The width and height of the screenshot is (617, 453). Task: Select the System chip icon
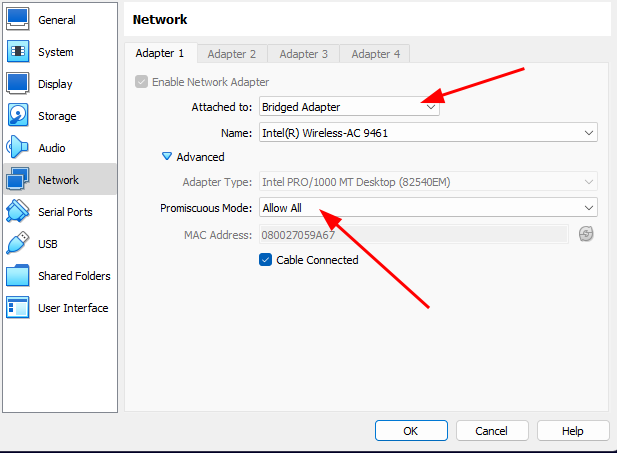(x=18, y=52)
